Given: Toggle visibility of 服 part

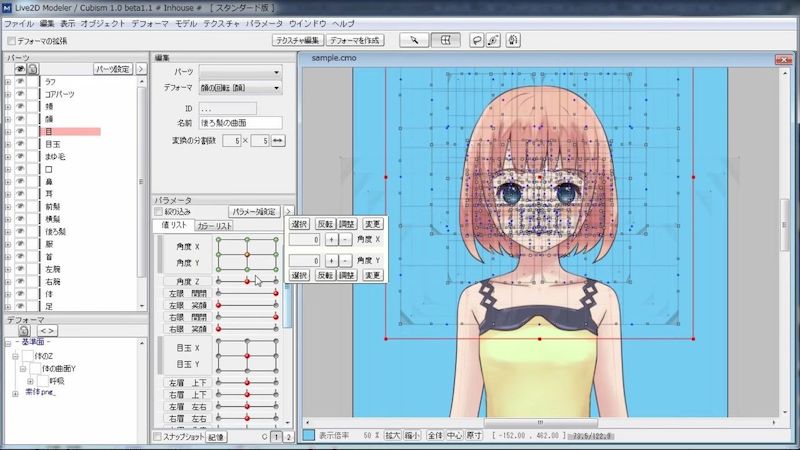Looking at the screenshot, I should pyautogui.click(x=20, y=244).
